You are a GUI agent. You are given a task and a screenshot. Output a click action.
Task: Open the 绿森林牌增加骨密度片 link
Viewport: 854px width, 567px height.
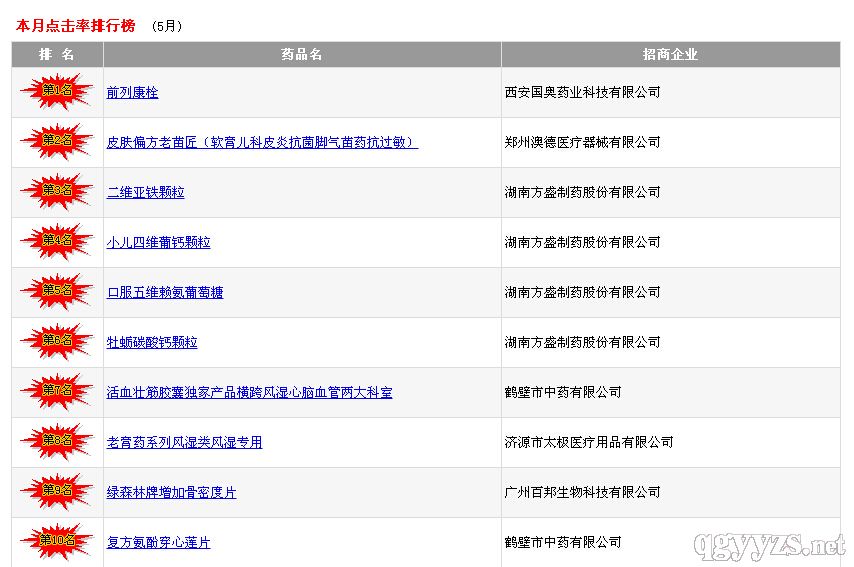pyautogui.click(x=171, y=493)
